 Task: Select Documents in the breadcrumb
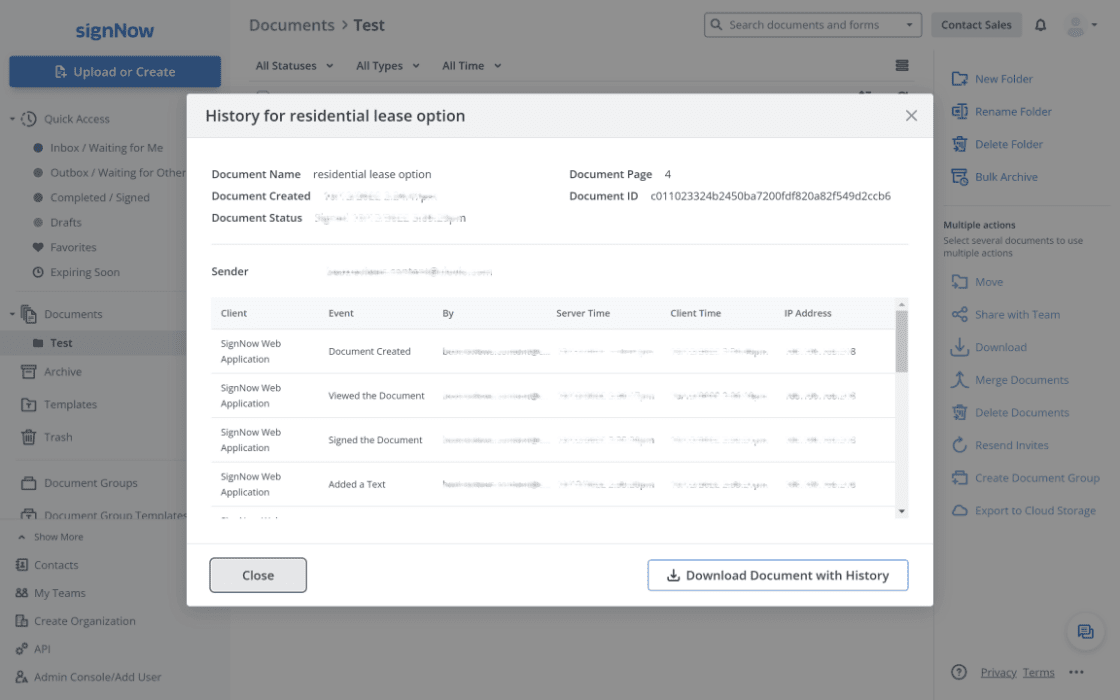tap(291, 24)
